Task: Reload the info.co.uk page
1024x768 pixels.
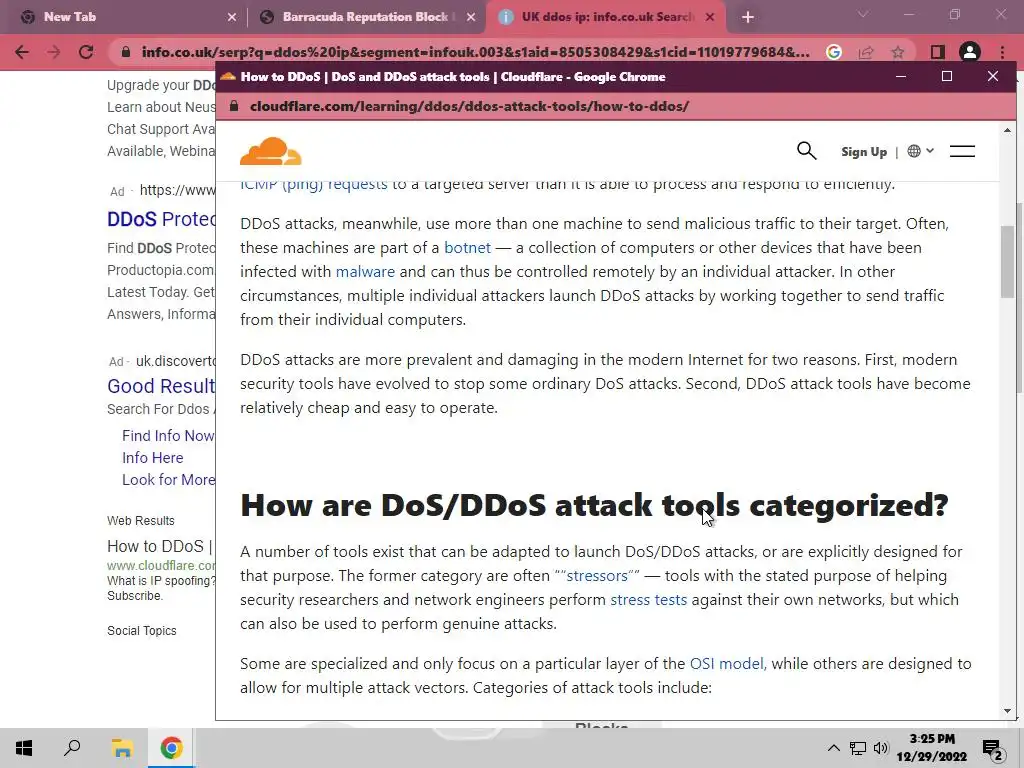Action: (86, 52)
